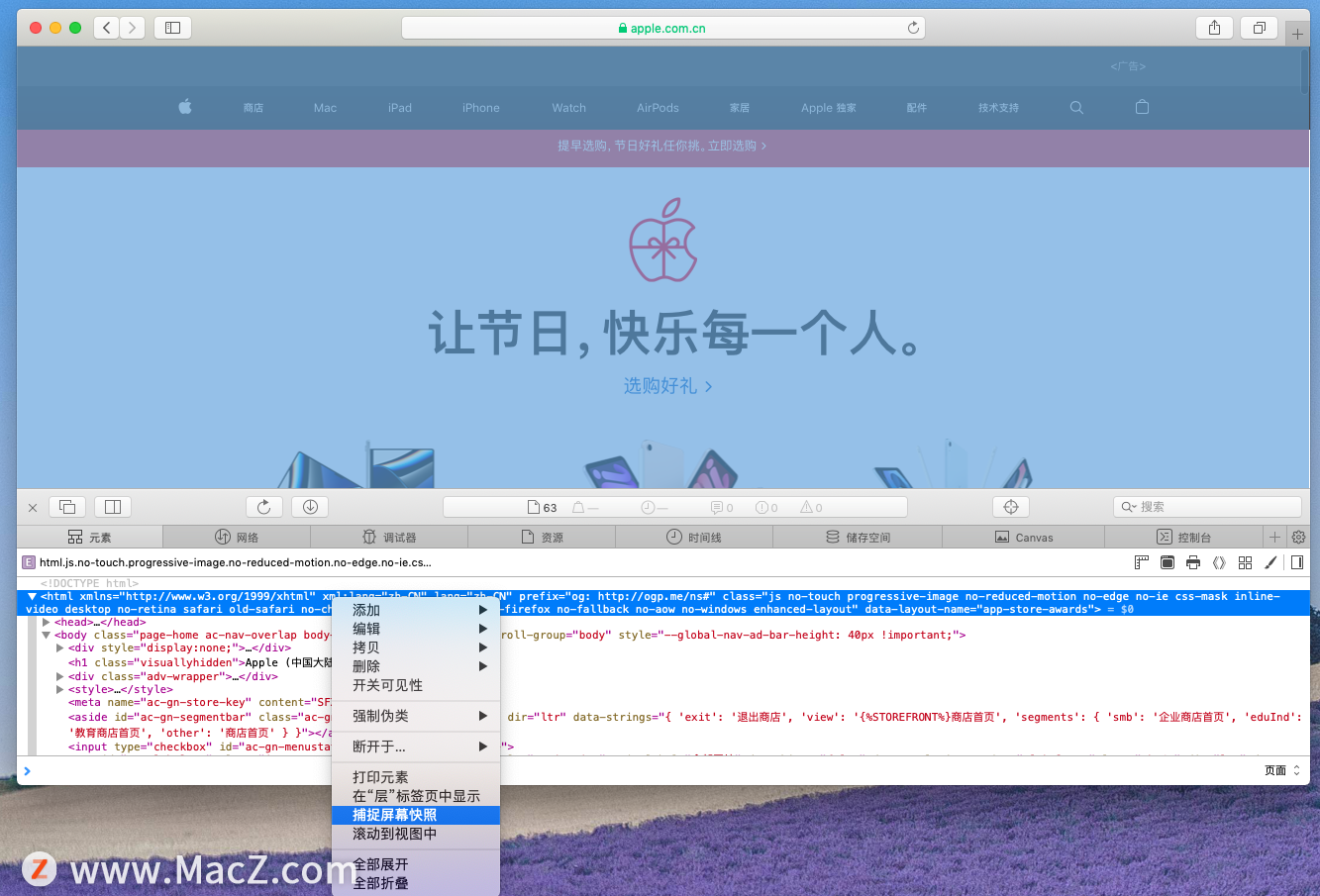This screenshot has height=896, width=1320.
Task: Choose 删除 in context menu
Action: click(416, 666)
